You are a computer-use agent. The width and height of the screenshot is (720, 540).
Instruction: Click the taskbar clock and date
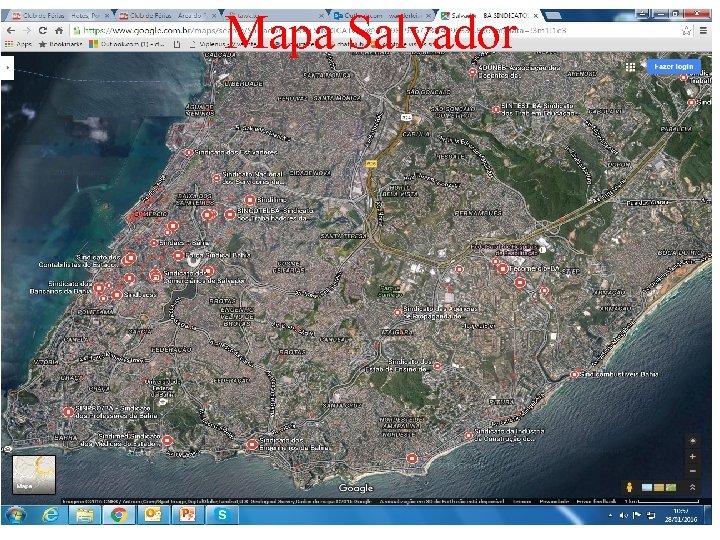[x=681, y=515]
